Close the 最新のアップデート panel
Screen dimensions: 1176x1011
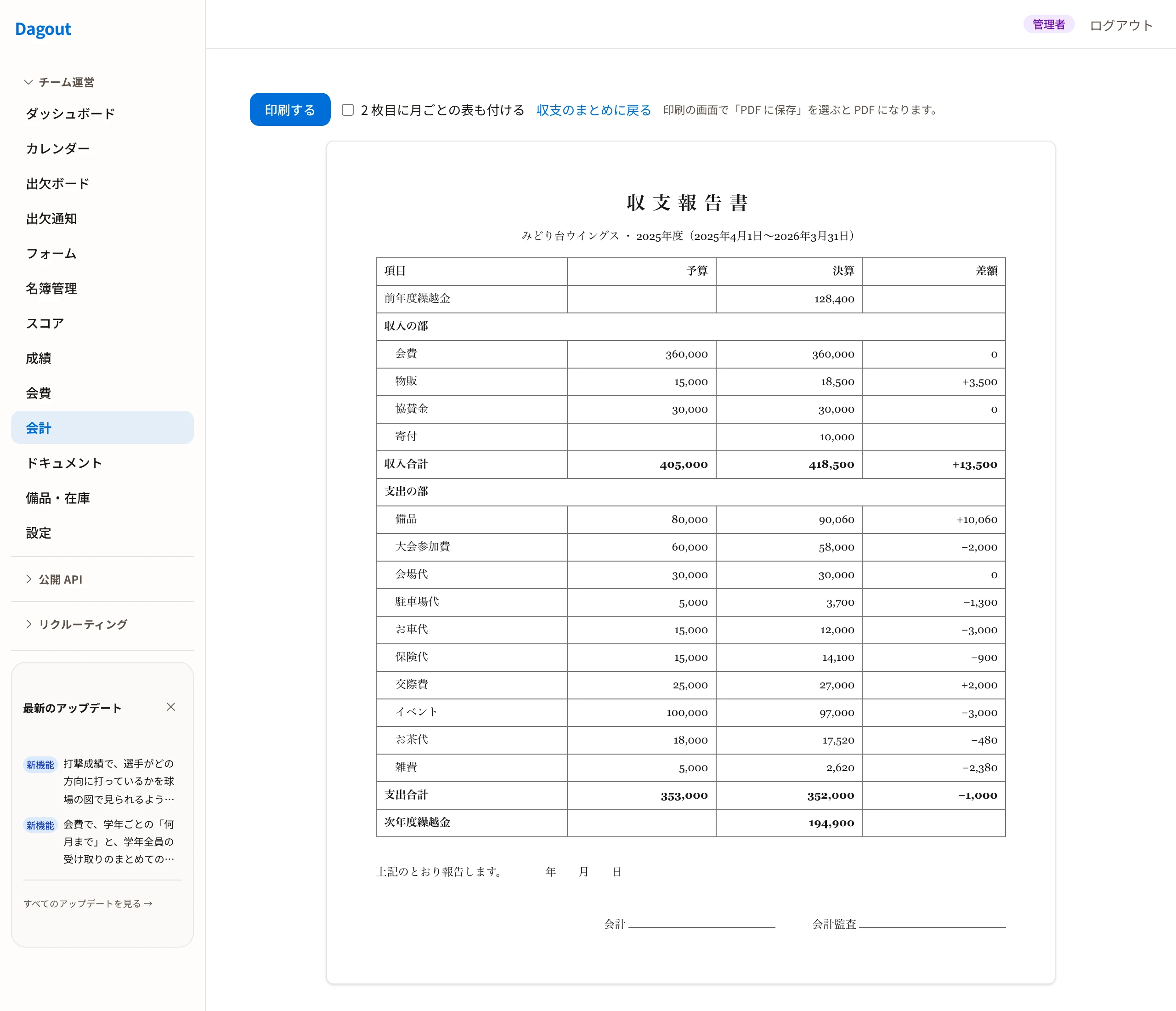[x=171, y=707]
